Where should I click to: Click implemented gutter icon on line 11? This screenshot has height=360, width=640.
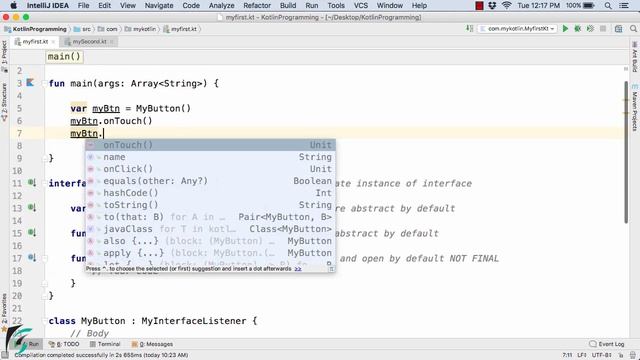(x=32, y=183)
